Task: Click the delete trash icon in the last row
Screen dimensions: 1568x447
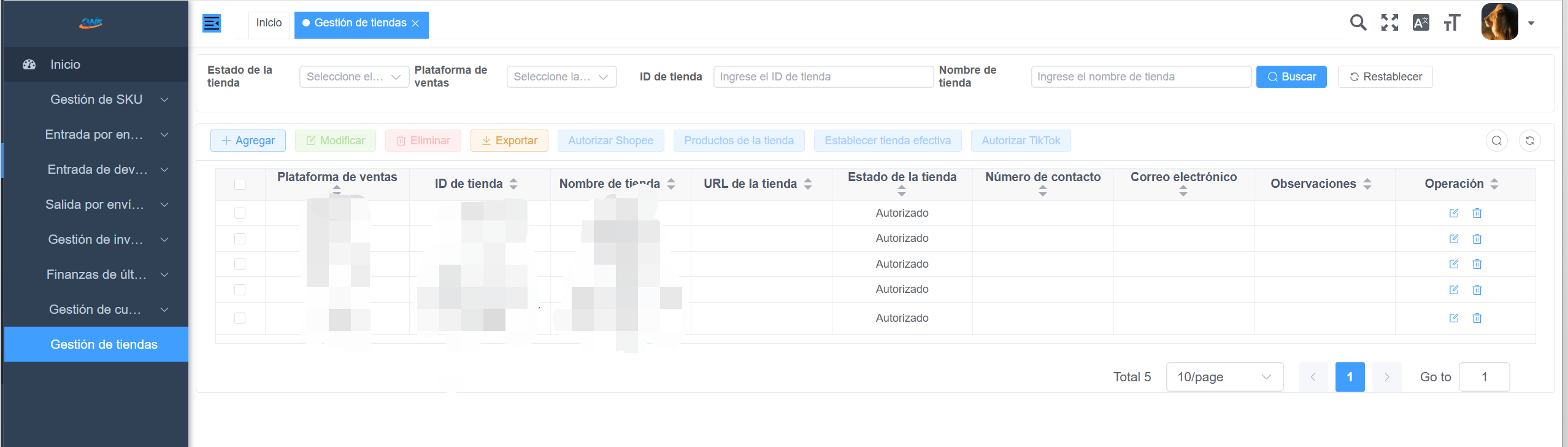Action: (1477, 318)
